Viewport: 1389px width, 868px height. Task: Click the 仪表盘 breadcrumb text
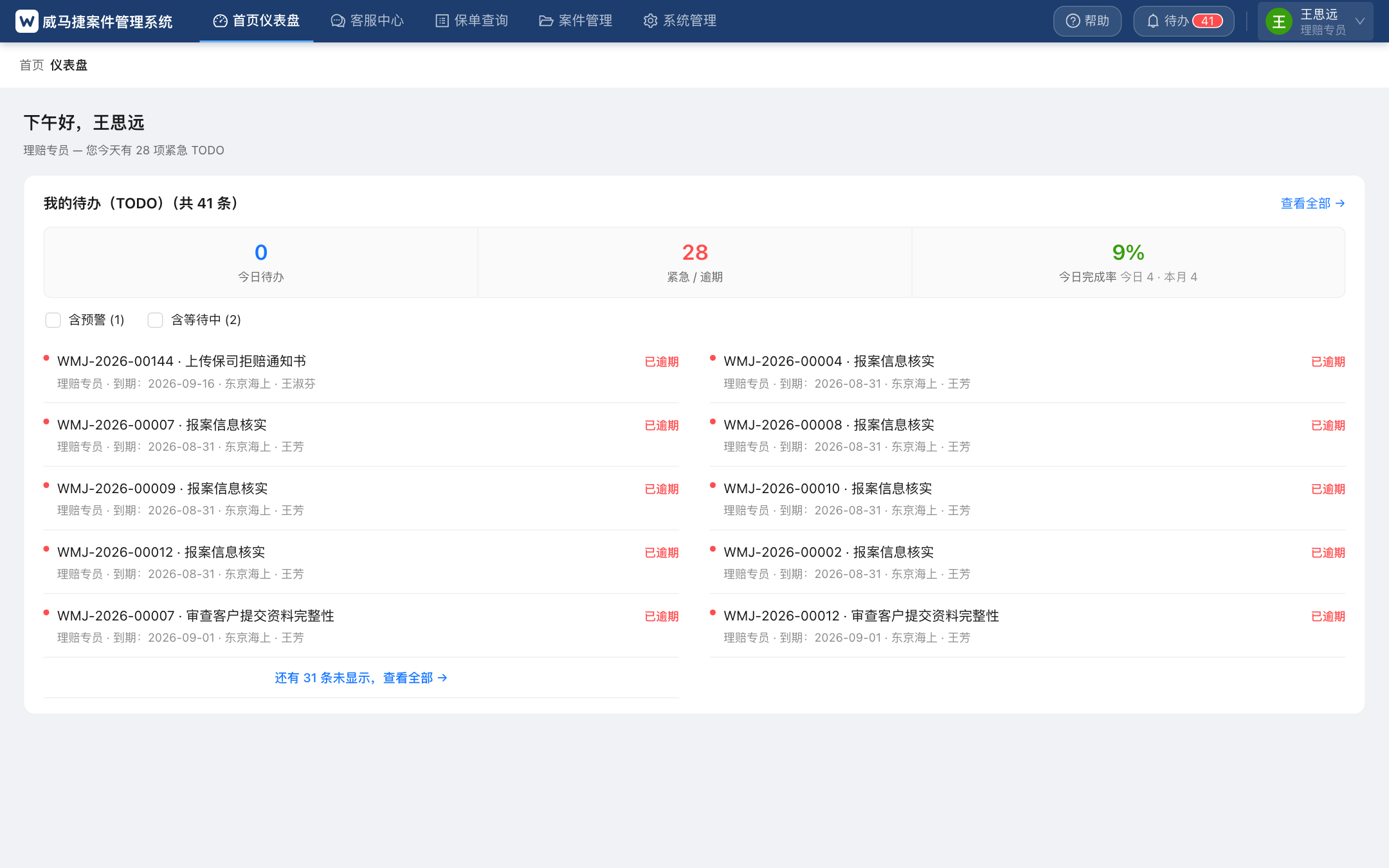[x=69, y=65]
